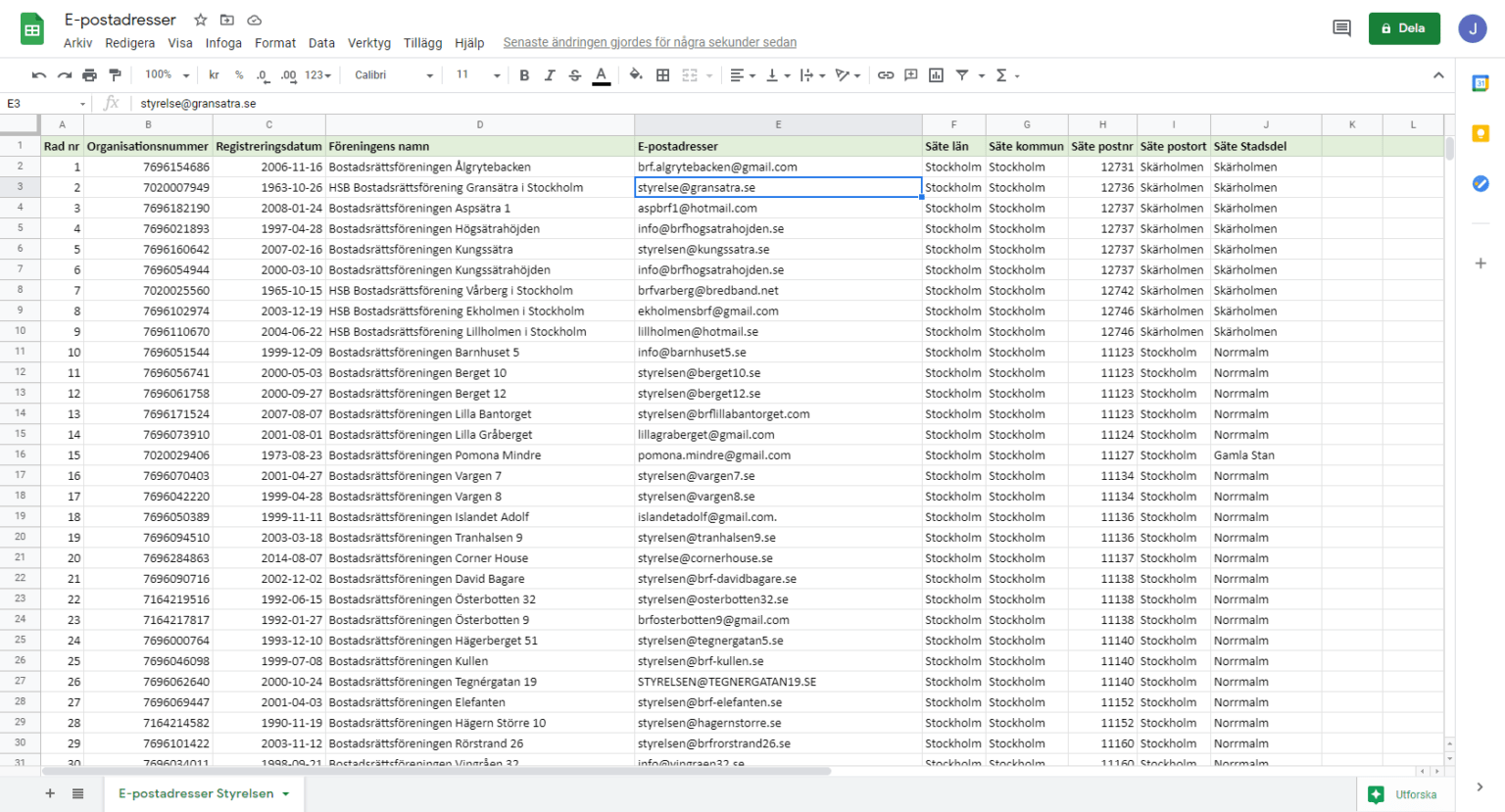Open the Senaste ändringen history link
This screenshot has height=812, width=1505.
[x=650, y=43]
